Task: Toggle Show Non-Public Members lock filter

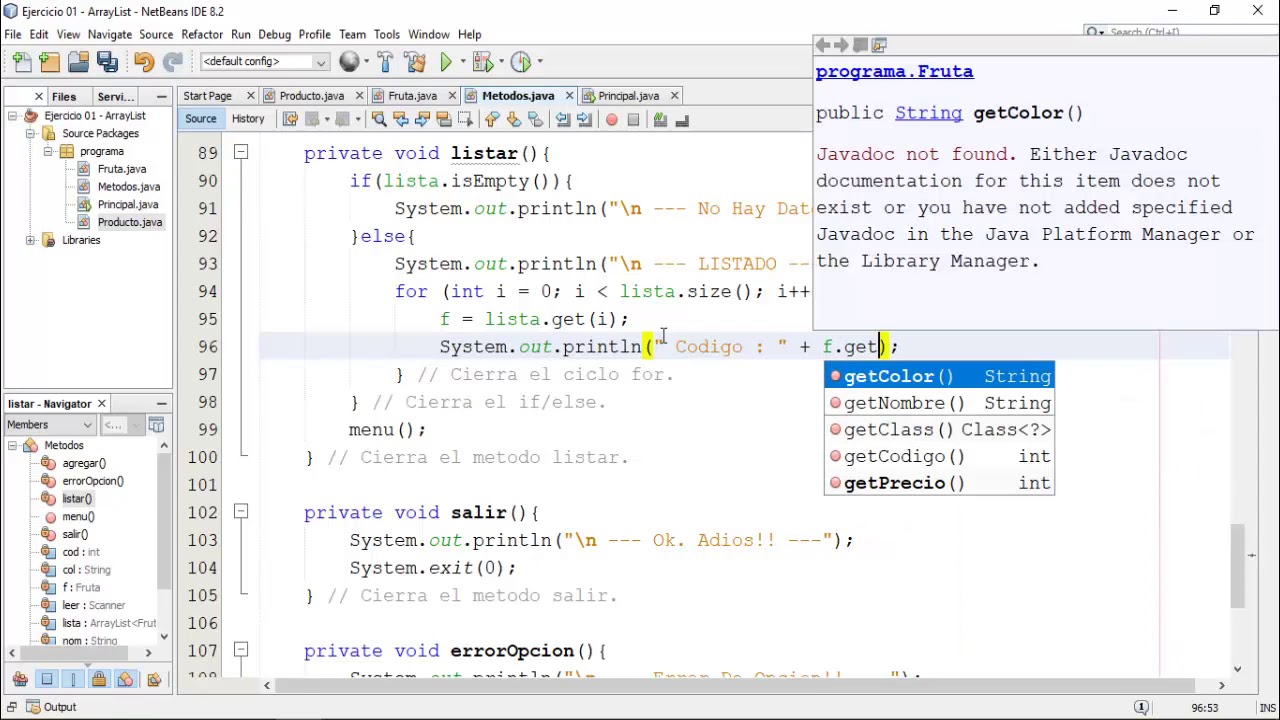Action: pyautogui.click(x=99, y=680)
